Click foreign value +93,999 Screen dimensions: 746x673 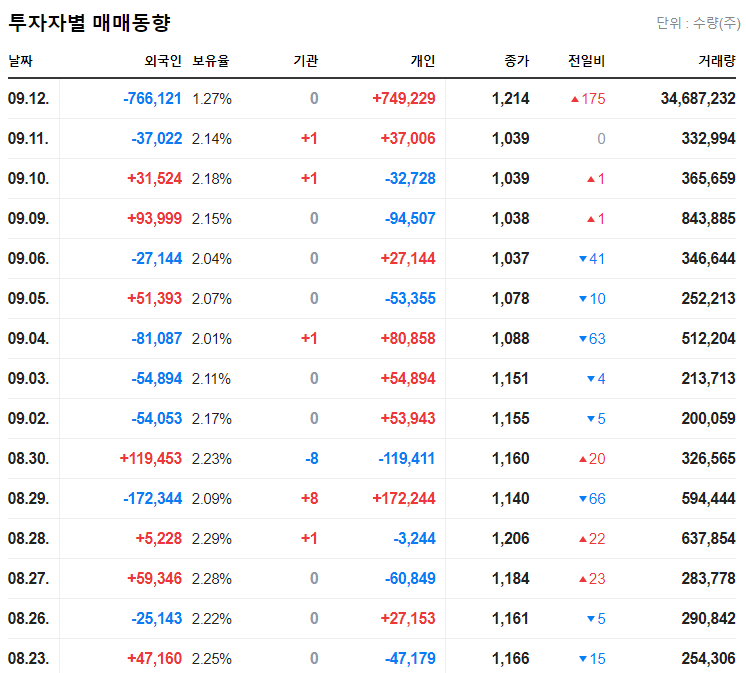click(x=154, y=218)
